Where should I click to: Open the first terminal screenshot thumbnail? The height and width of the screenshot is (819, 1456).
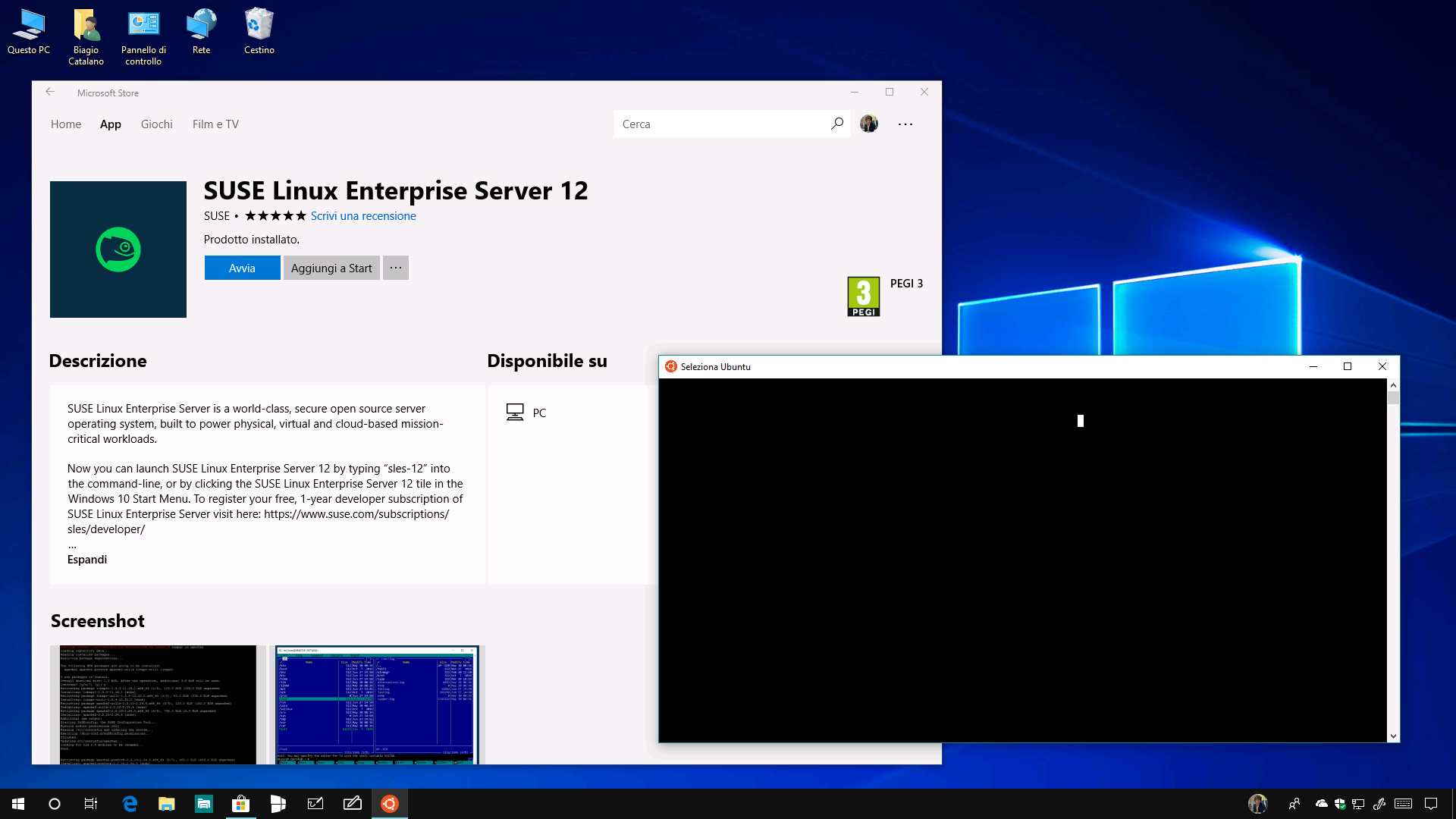coord(158,704)
